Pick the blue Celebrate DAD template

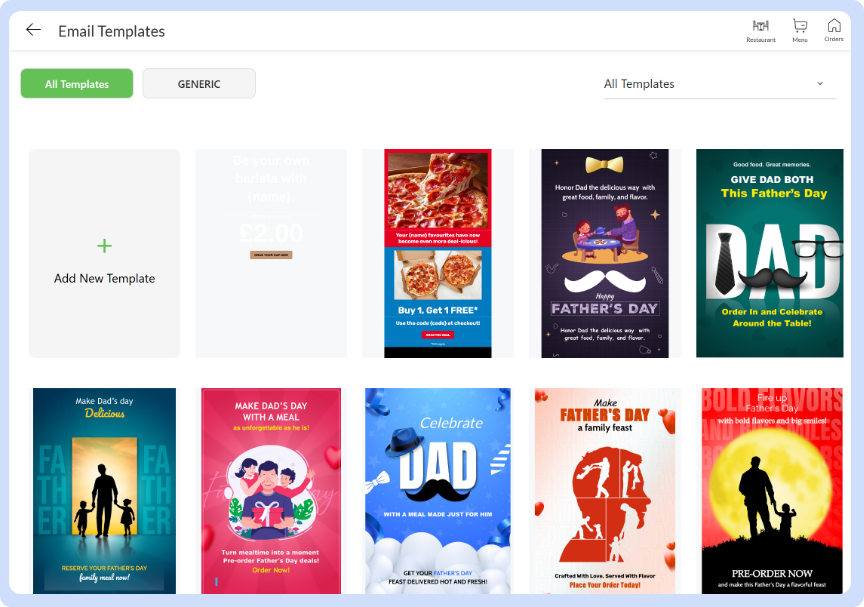438,490
